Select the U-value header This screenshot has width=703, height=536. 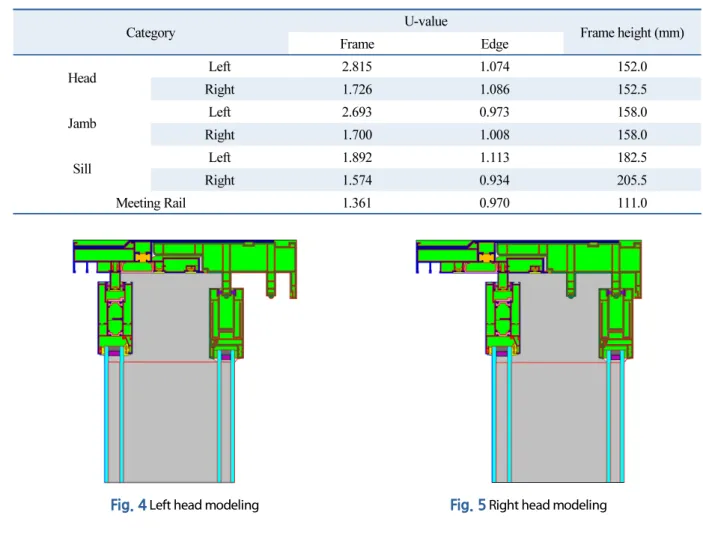click(425, 21)
